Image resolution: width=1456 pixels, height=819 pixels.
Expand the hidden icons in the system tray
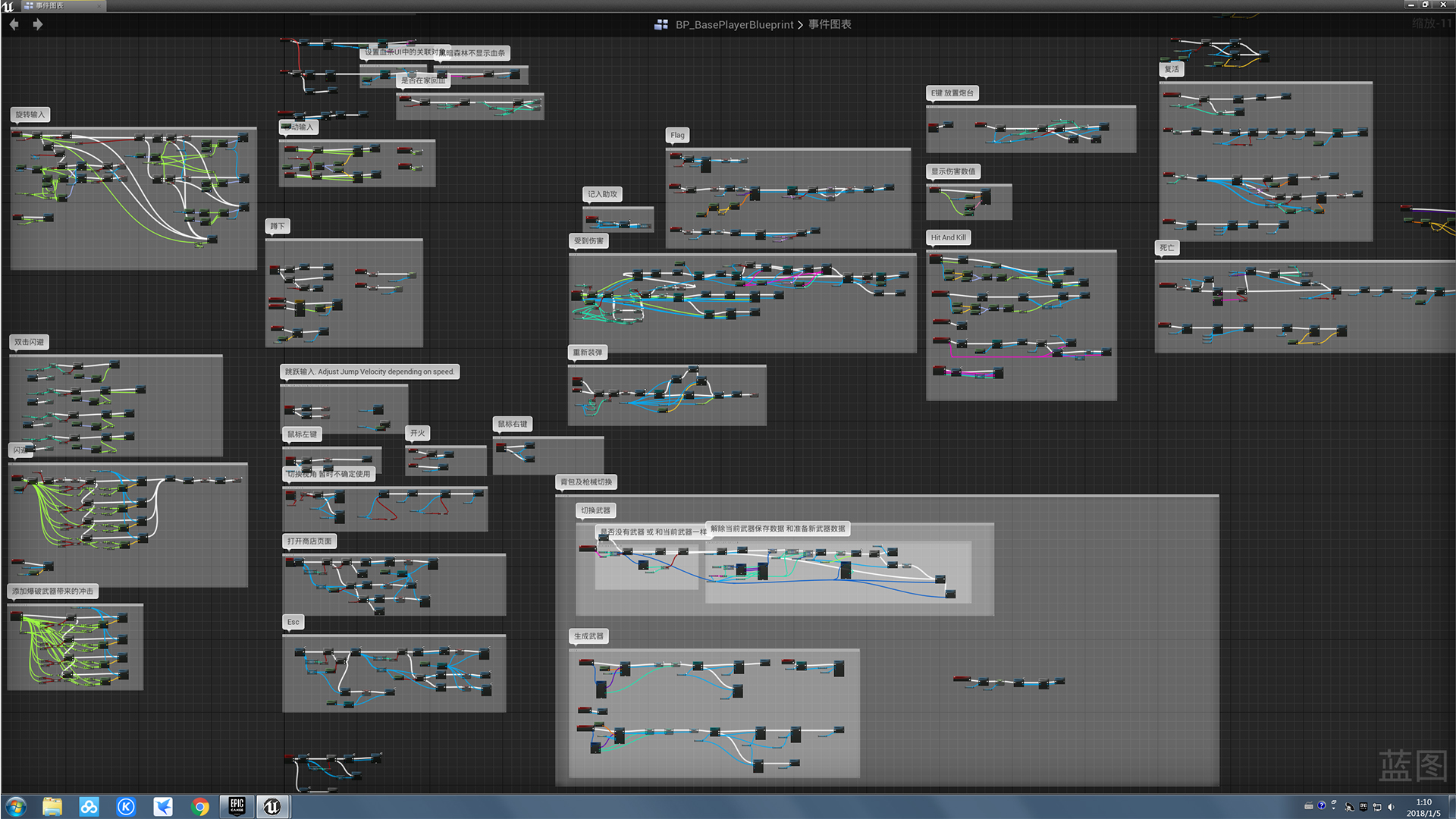pos(1334,807)
